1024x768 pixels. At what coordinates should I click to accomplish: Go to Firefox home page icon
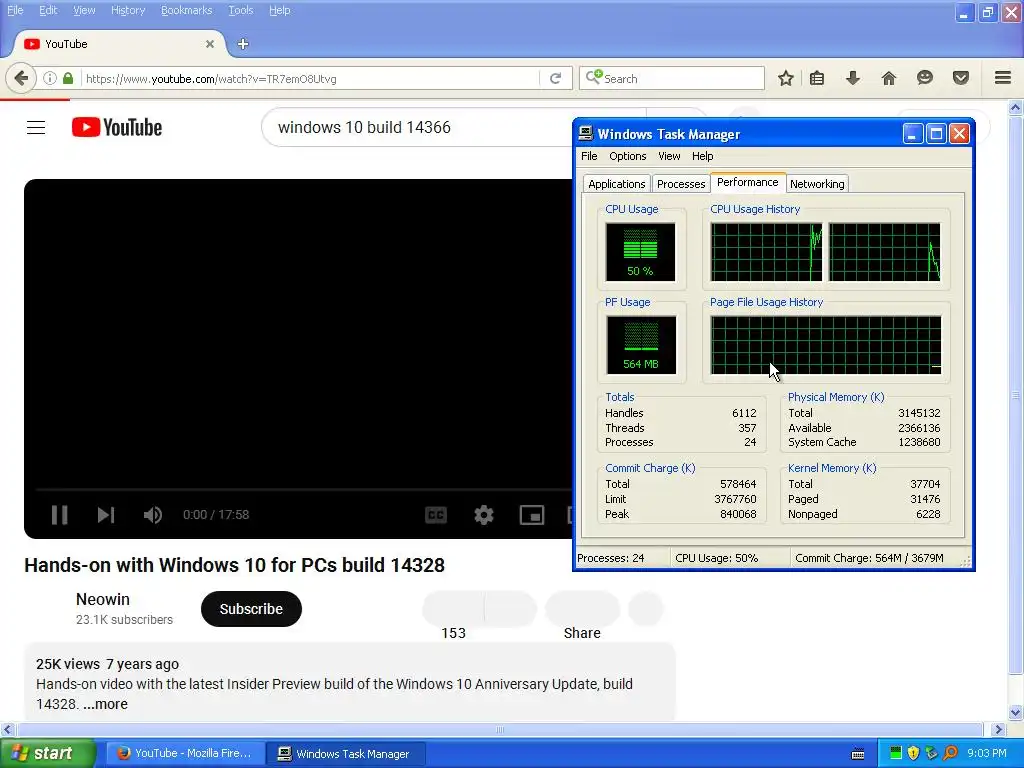click(889, 78)
